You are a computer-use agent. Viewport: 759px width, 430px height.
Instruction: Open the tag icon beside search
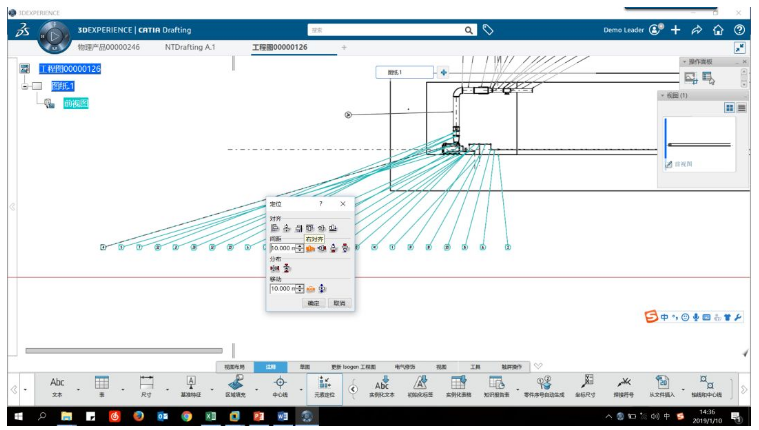tap(488, 30)
